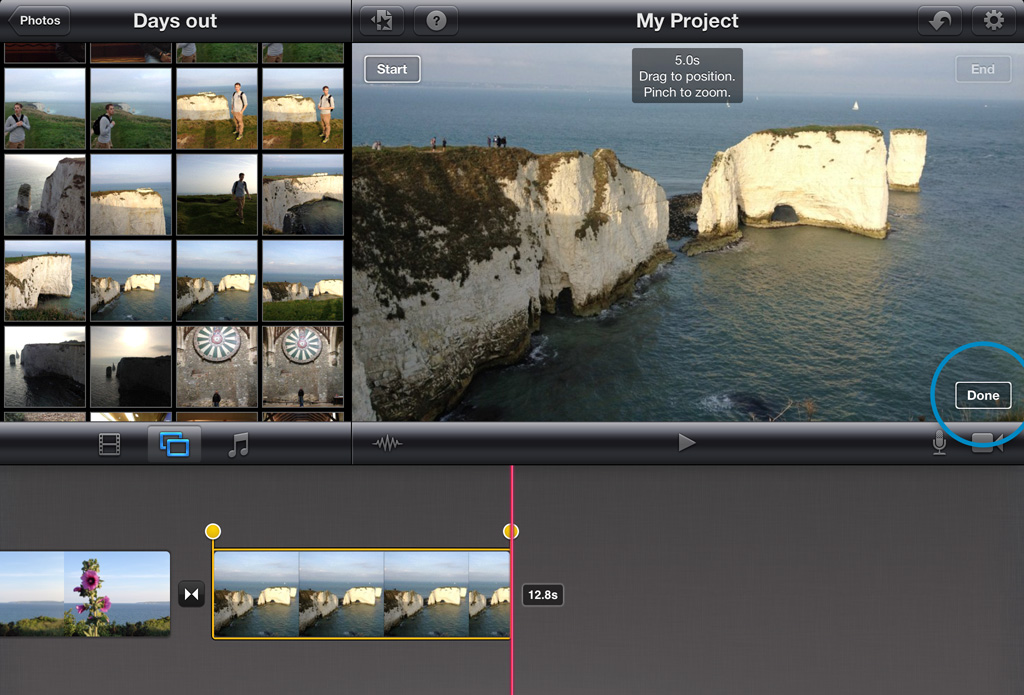
Task: Open project settings with the gear icon
Action: pyautogui.click(x=993, y=19)
